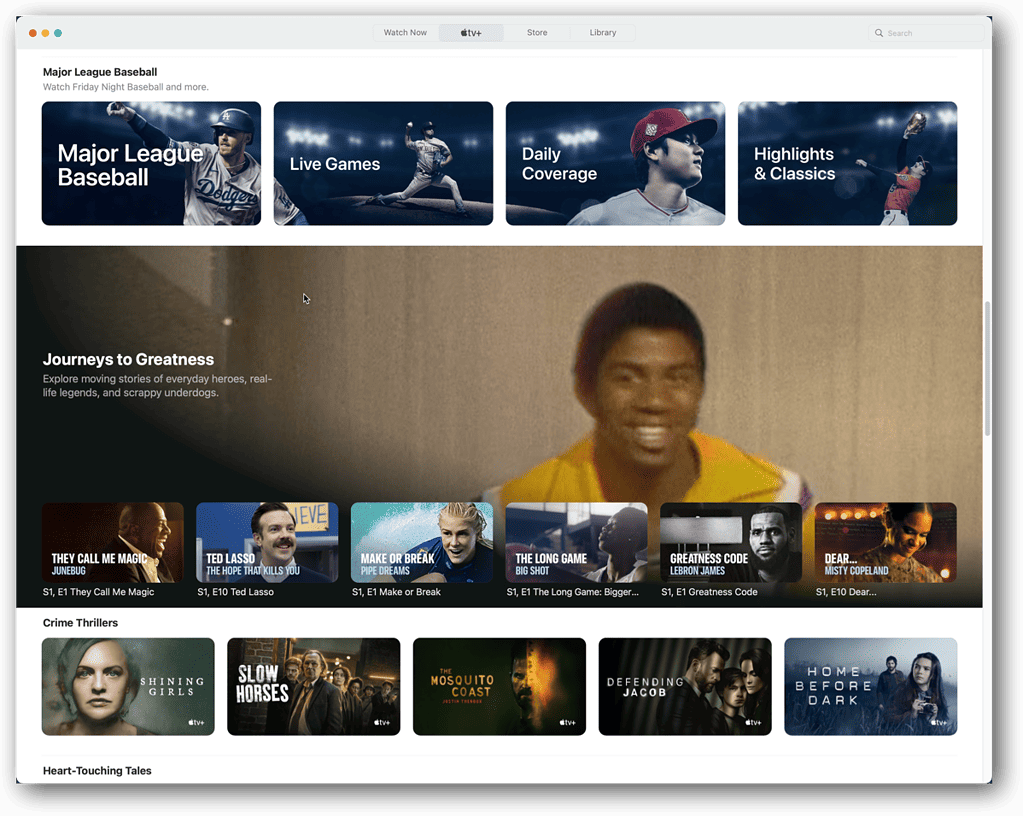Viewport: 1023px width, 816px height.
Task: Select the Slow Horses poster
Action: 313,687
